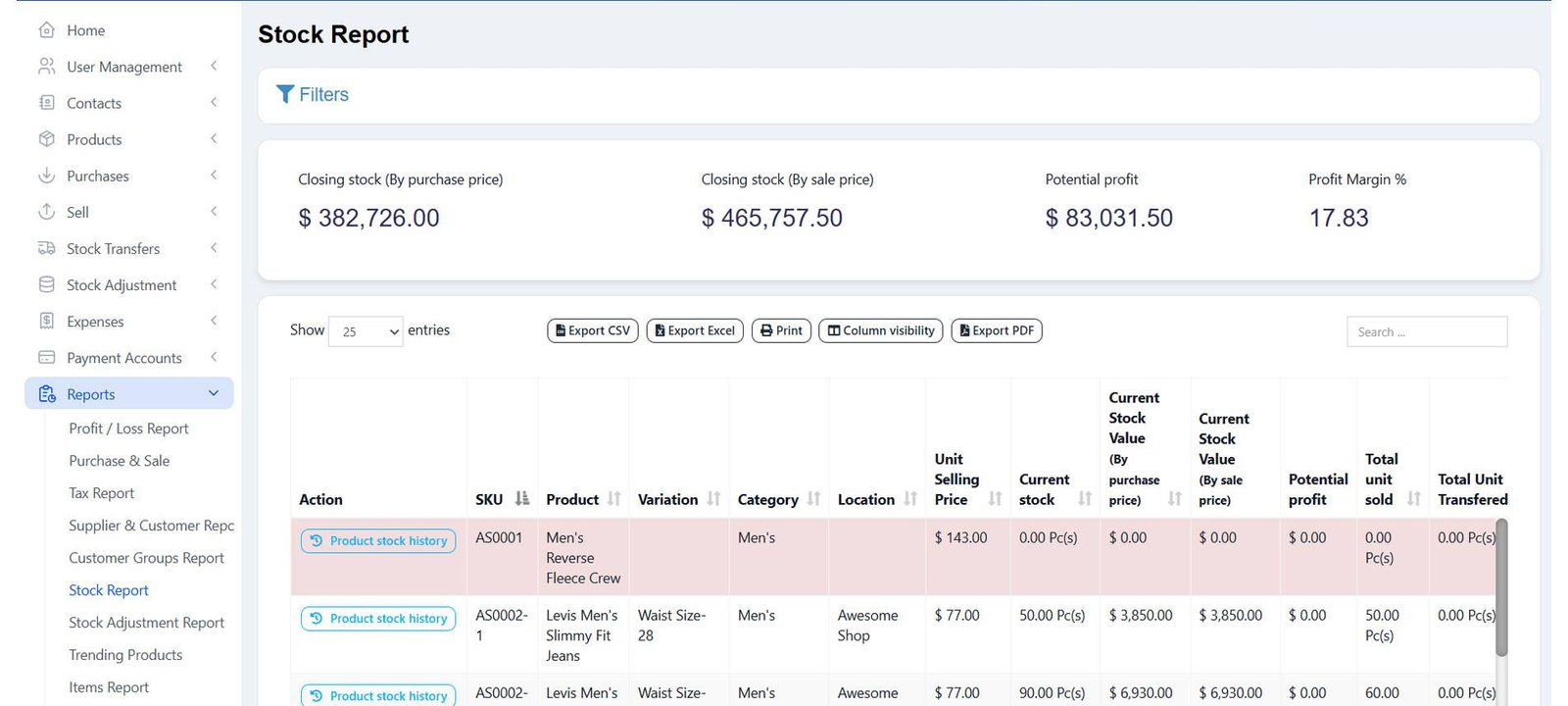Sort by Total unit sold sort icon
The image size is (1568, 706).
[x=1414, y=499]
